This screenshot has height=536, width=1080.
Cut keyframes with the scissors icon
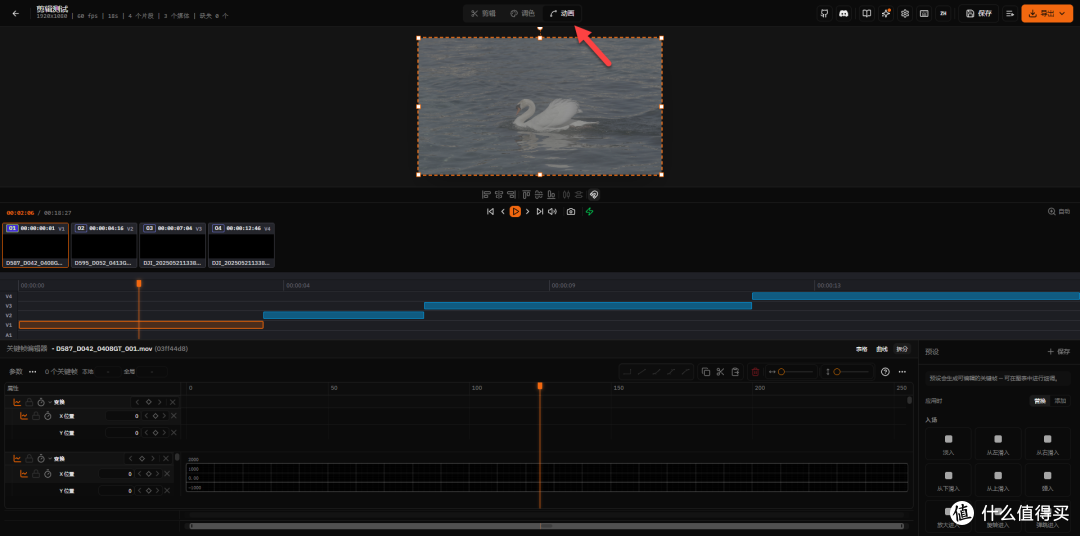coord(720,371)
